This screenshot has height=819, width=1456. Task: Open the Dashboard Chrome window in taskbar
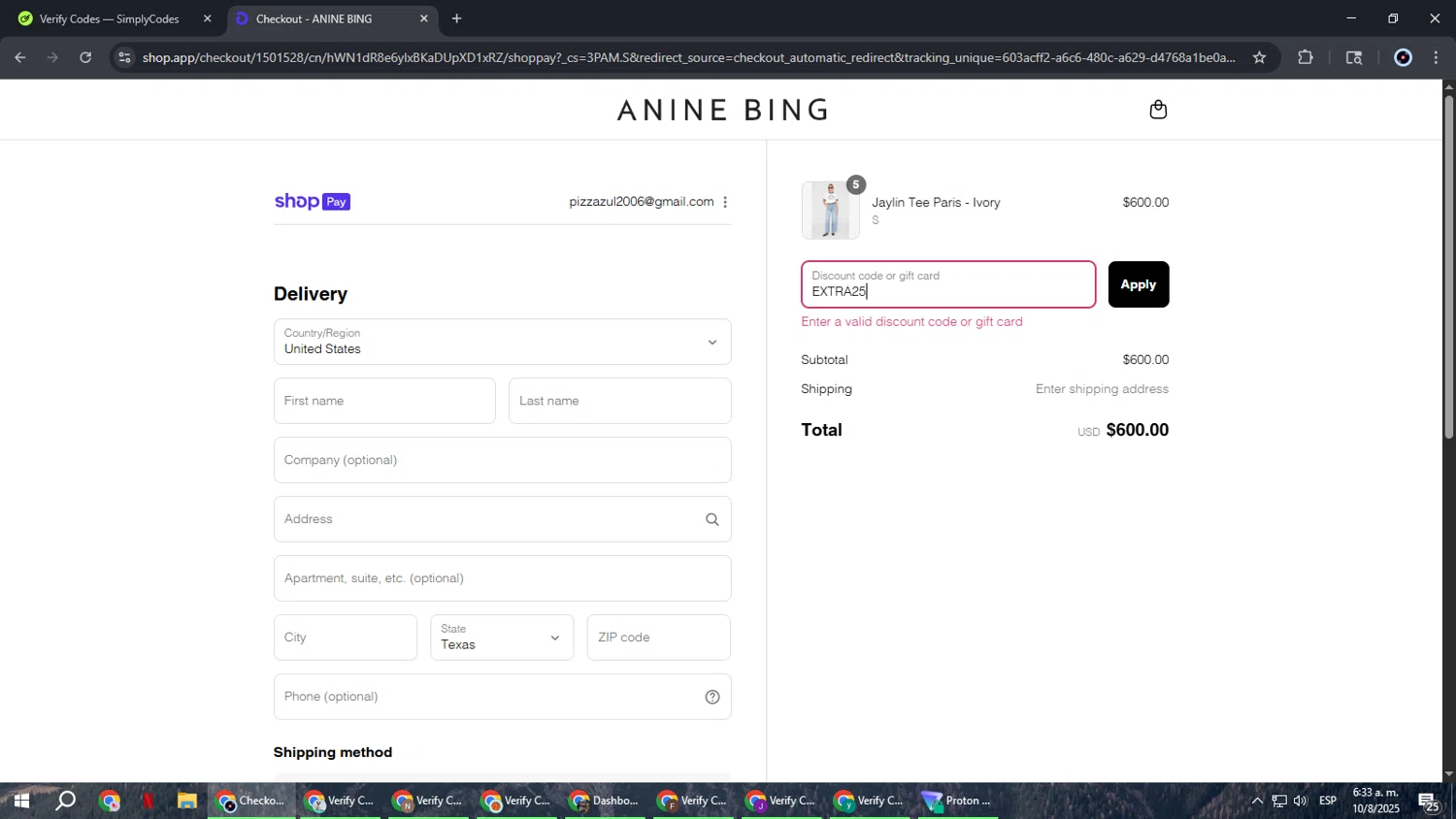coord(606,802)
